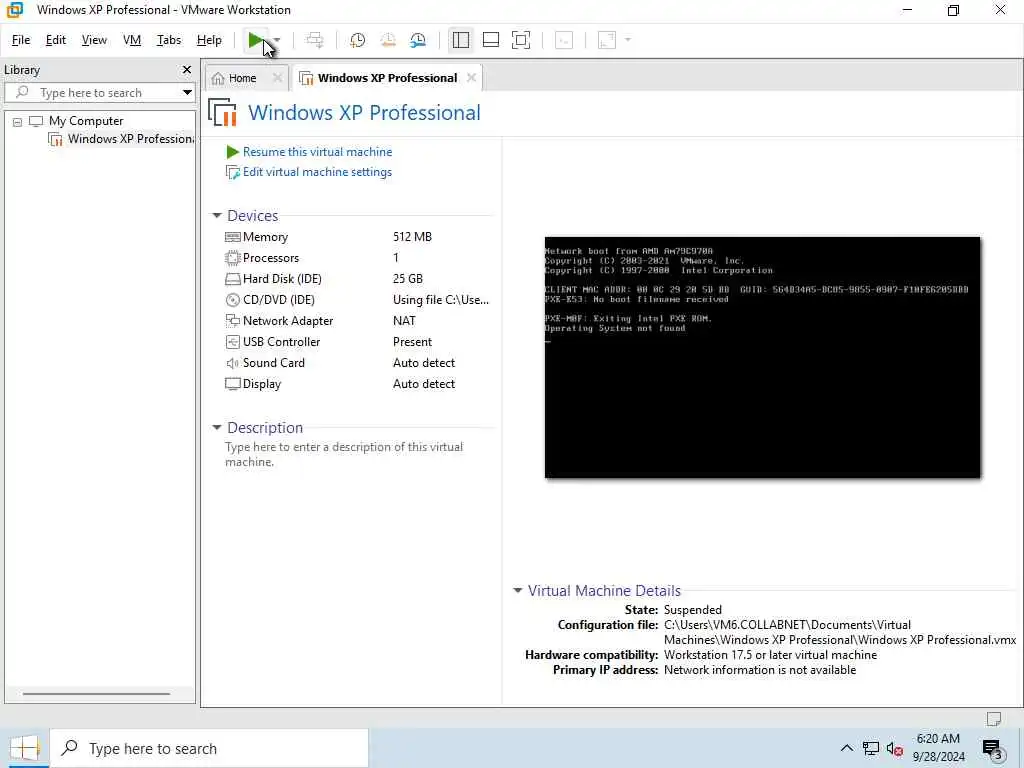Screen dimensions: 1024x768
Task: Open the View menu
Action: pos(94,40)
